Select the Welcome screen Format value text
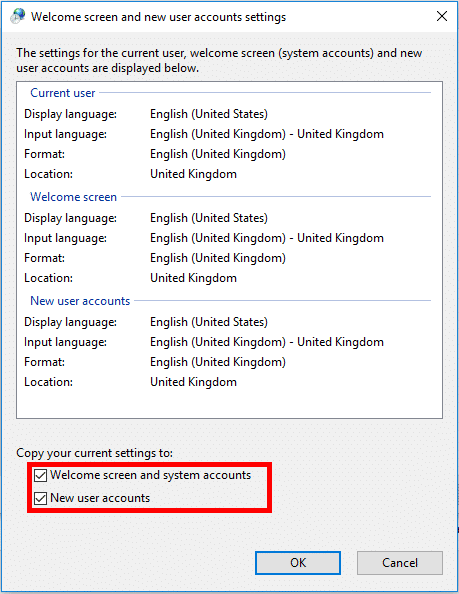Viewport: 459px width, 594px height. point(218,258)
